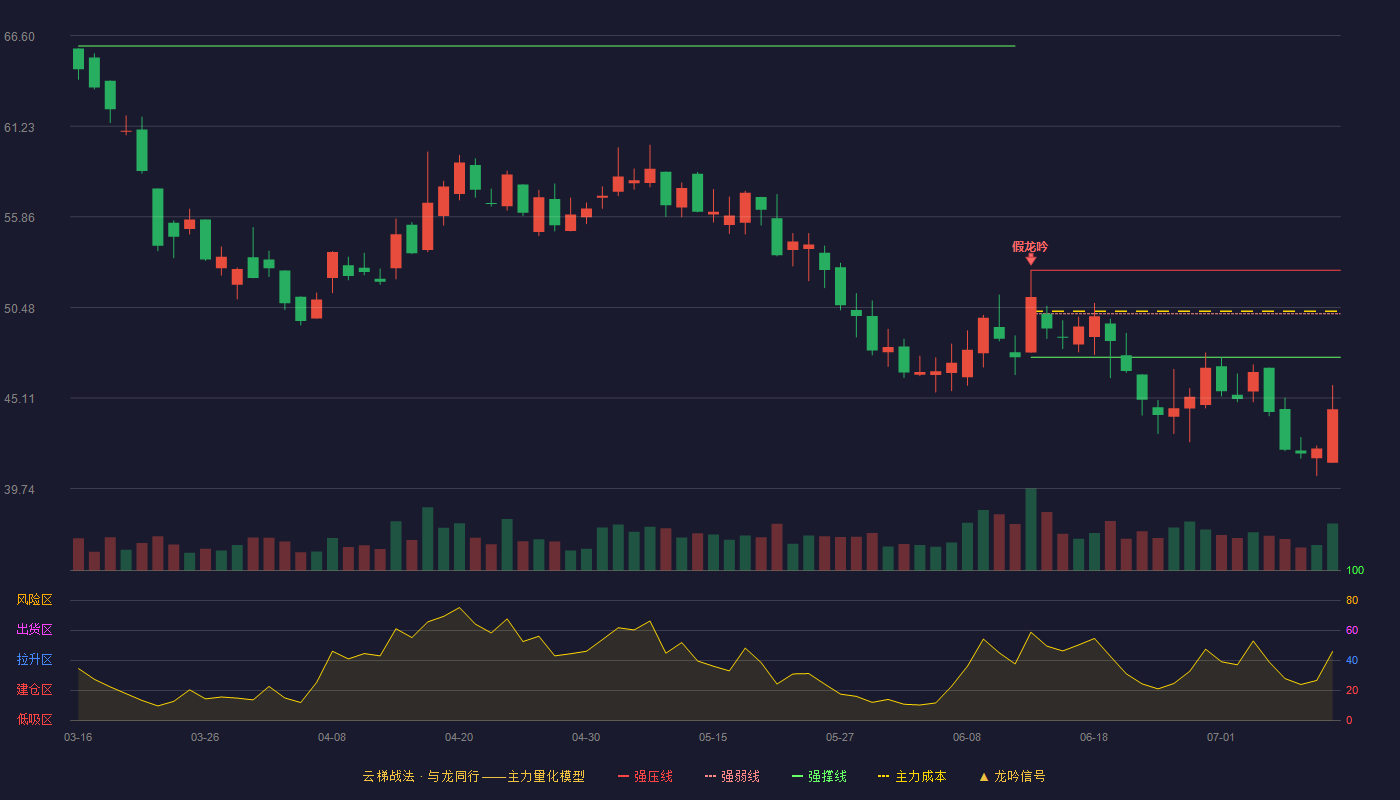
Task: Select the 建仓区 zone label
Action: pyautogui.click(x=34, y=690)
